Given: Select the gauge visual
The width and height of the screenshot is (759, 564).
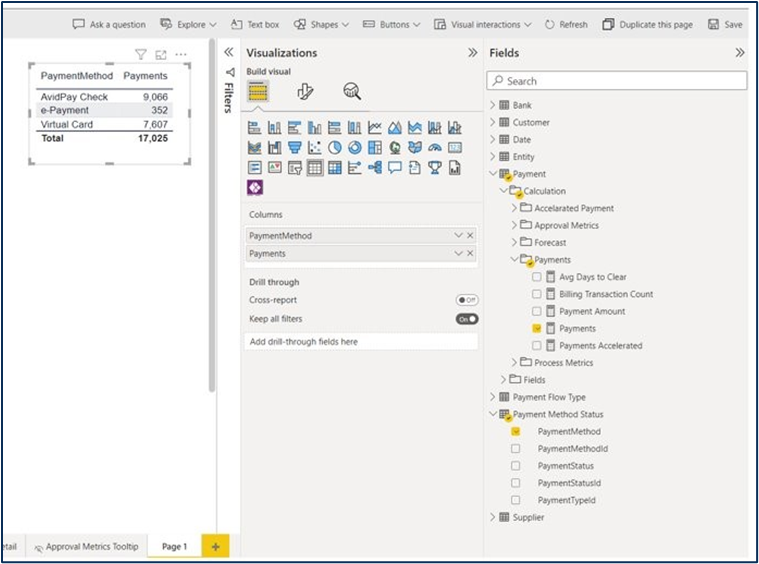Looking at the screenshot, I should [x=435, y=148].
